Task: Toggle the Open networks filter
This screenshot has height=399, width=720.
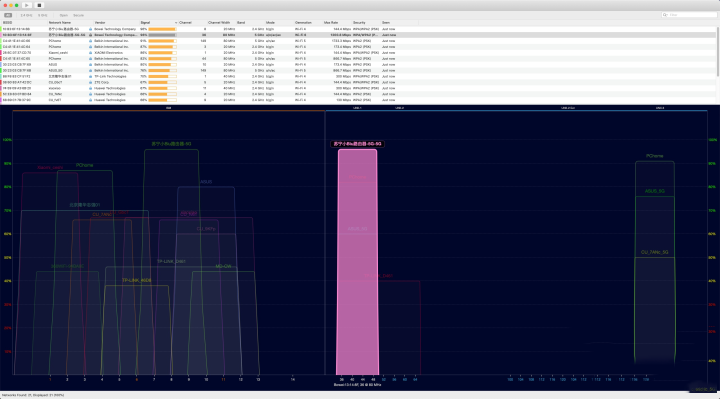Action: coord(63,15)
